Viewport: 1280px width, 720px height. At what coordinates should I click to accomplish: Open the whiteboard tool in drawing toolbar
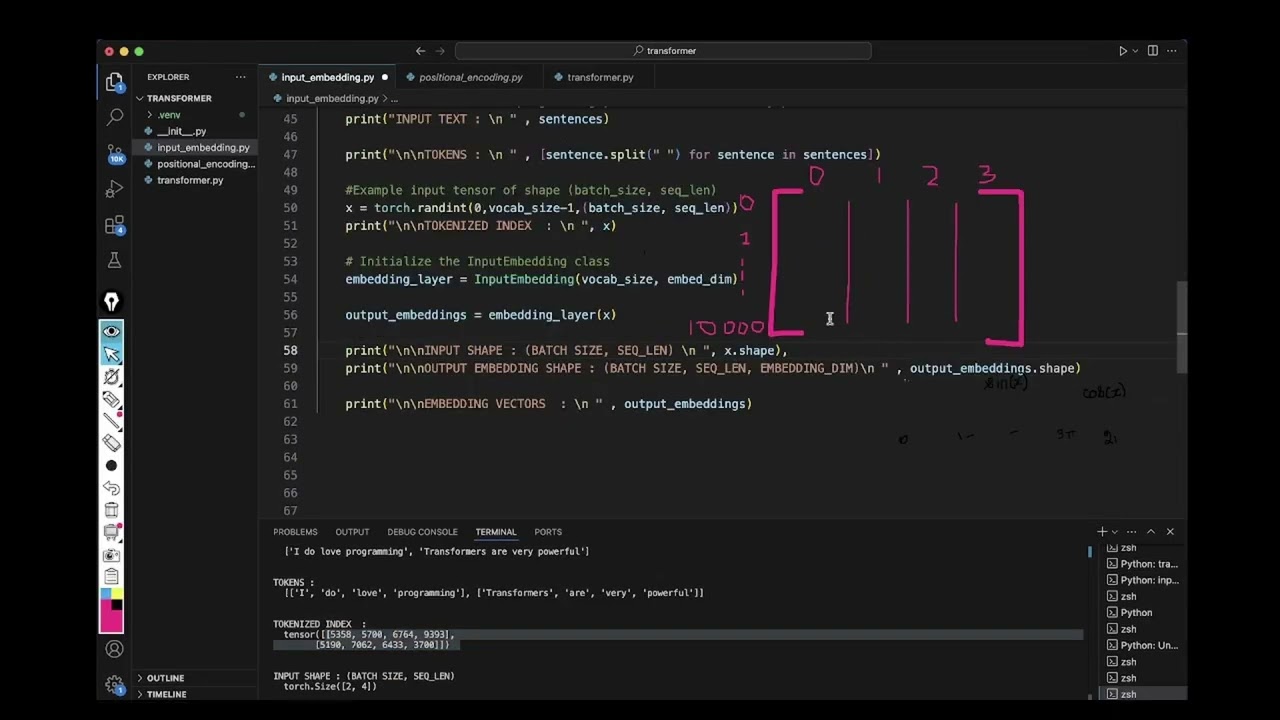pyautogui.click(x=111, y=532)
